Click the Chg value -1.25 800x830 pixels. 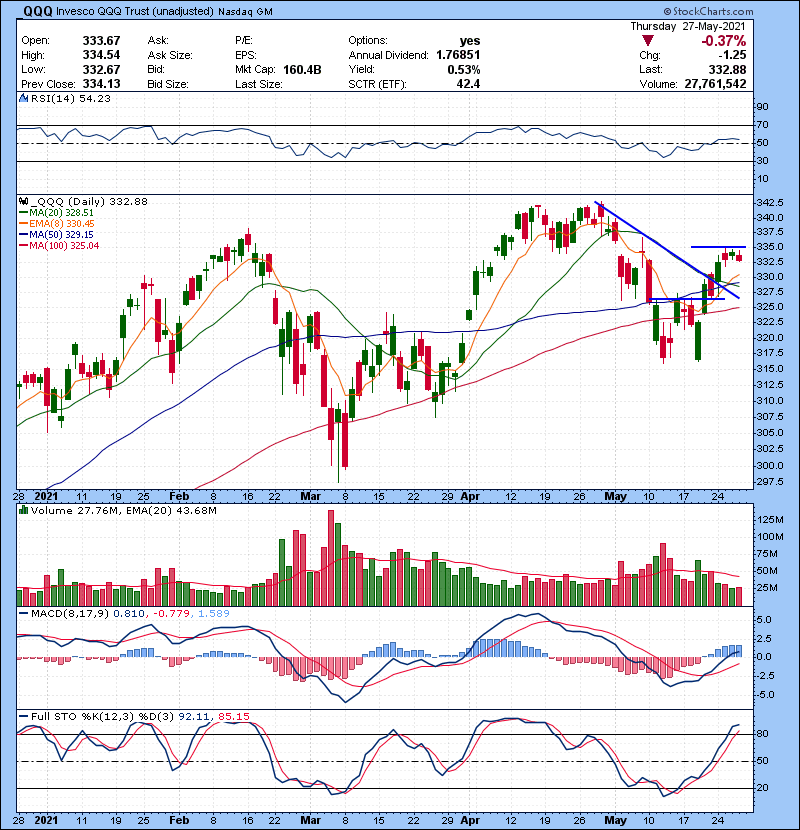732,55
